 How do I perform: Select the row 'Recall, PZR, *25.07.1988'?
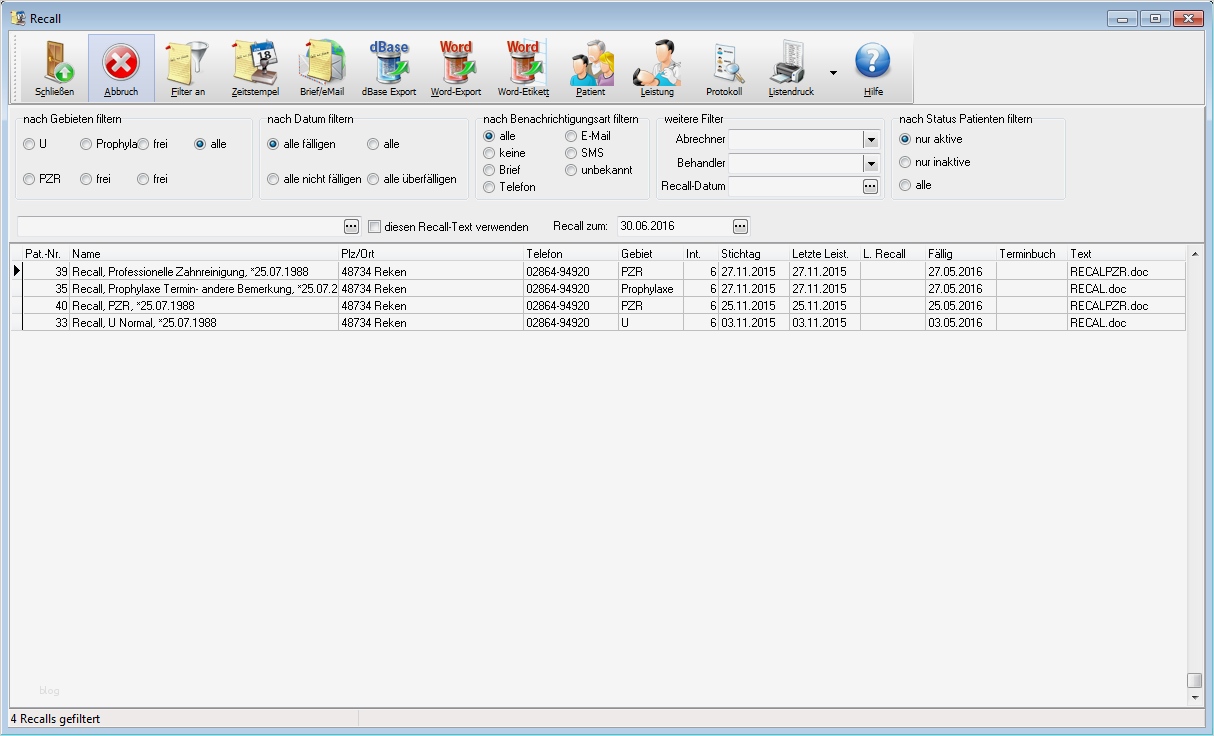[603, 305]
